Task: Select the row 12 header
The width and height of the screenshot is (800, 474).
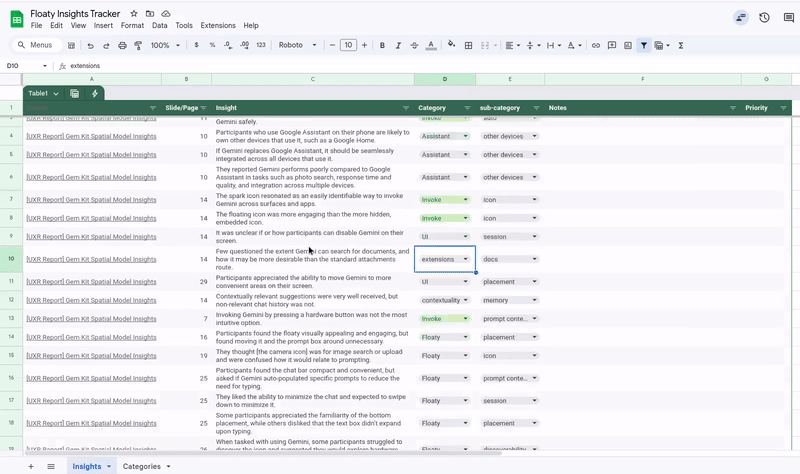Action: tap(11, 300)
